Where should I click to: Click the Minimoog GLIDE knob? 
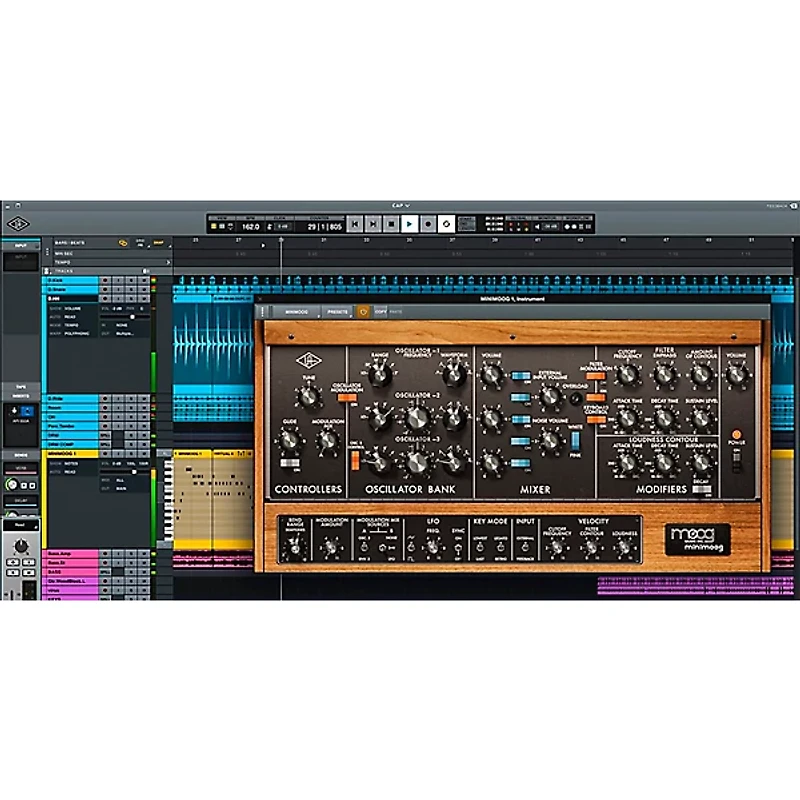point(290,440)
